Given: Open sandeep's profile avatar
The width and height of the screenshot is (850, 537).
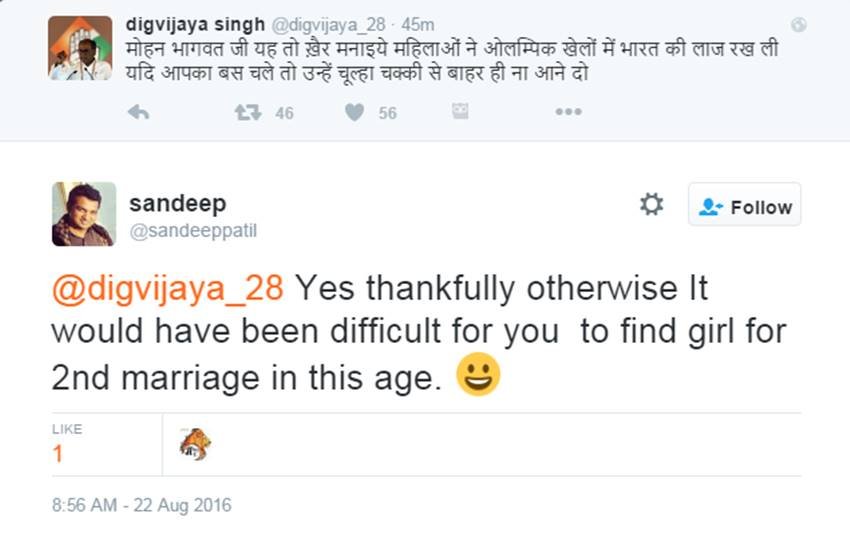Looking at the screenshot, I should (84, 214).
